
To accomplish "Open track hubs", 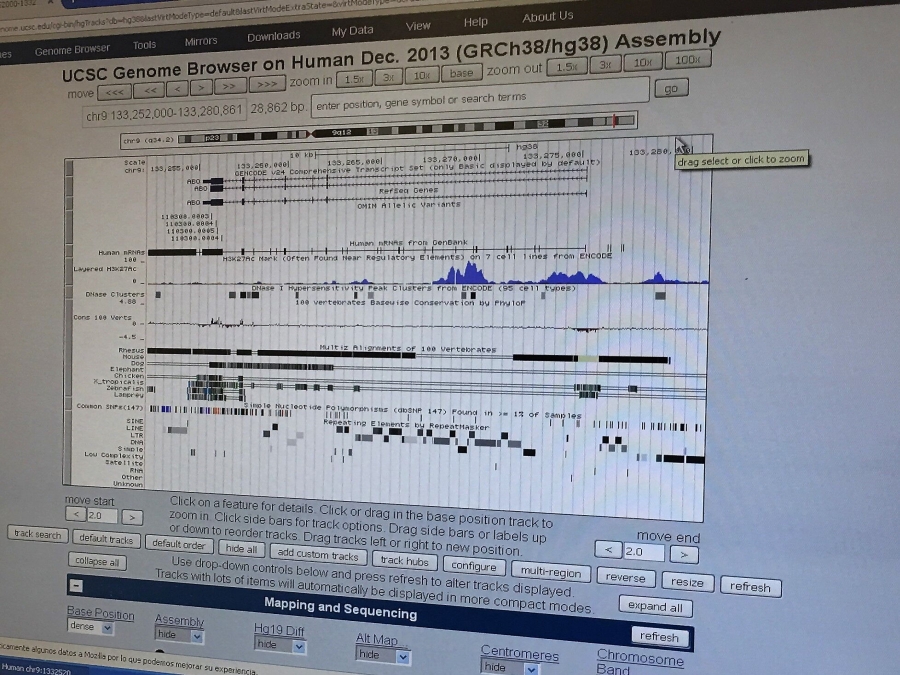I will coord(405,561).
